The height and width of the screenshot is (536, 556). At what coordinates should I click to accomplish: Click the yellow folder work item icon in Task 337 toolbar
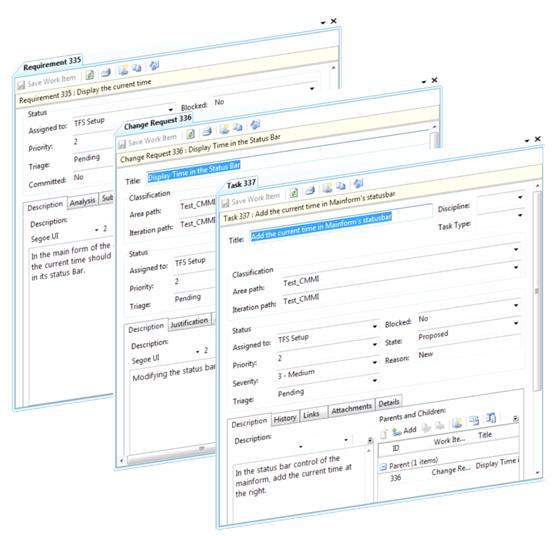coord(327,188)
